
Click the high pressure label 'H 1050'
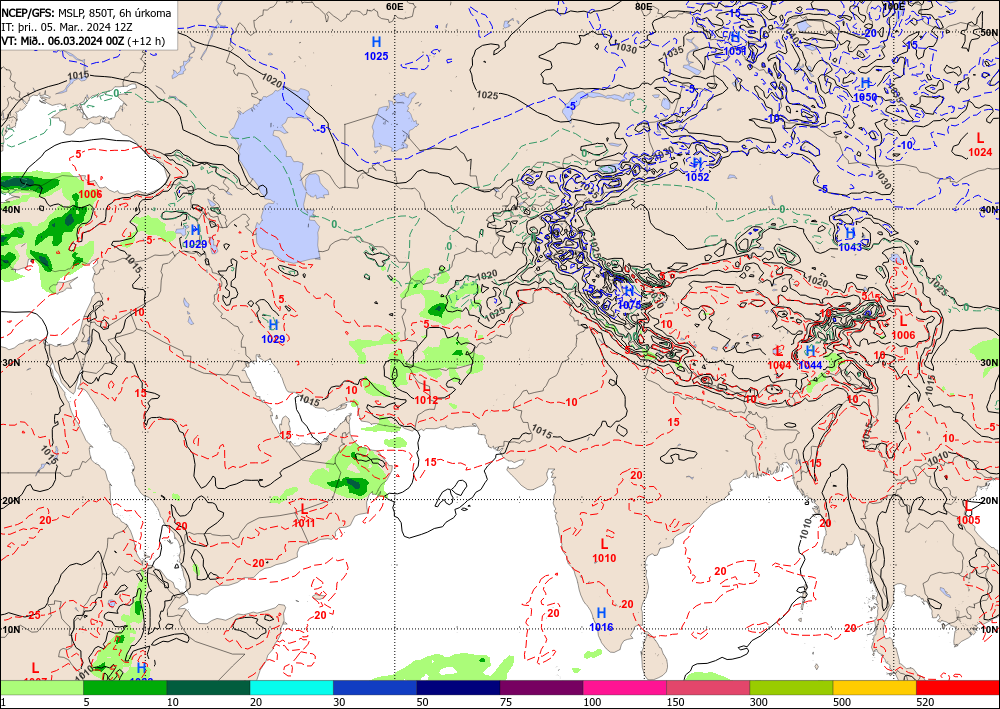(865, 90)
